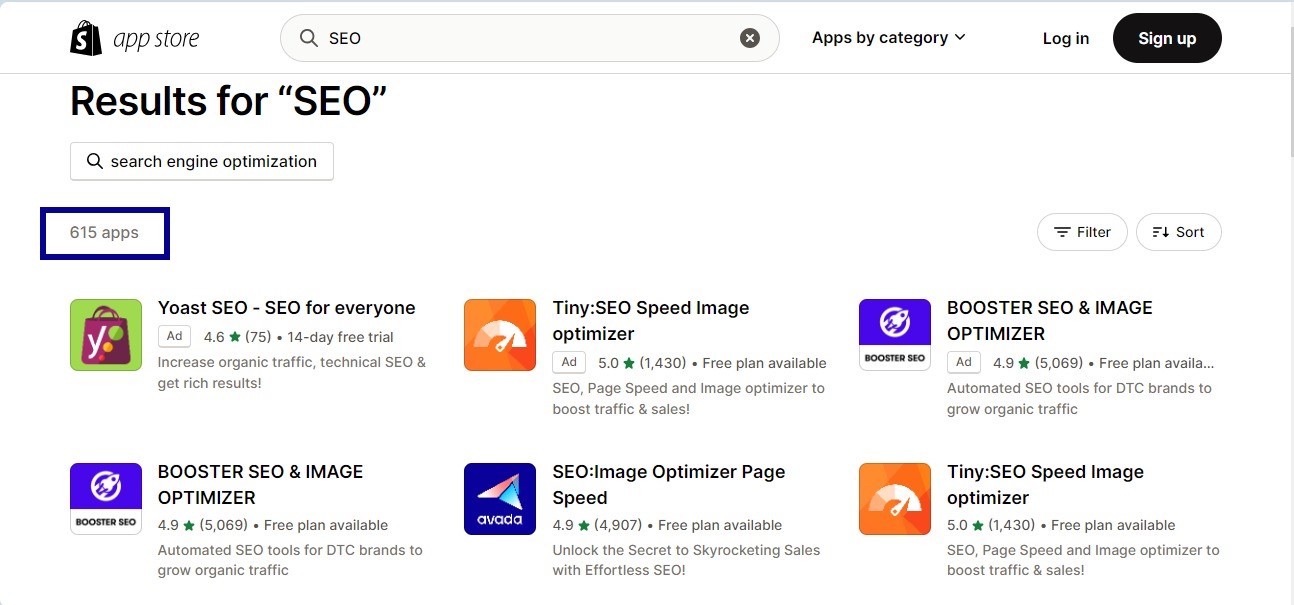Viewport: 1294px width, 605px height.
Task: Click the Increase organic traffic description text
Action: (291, 372)
